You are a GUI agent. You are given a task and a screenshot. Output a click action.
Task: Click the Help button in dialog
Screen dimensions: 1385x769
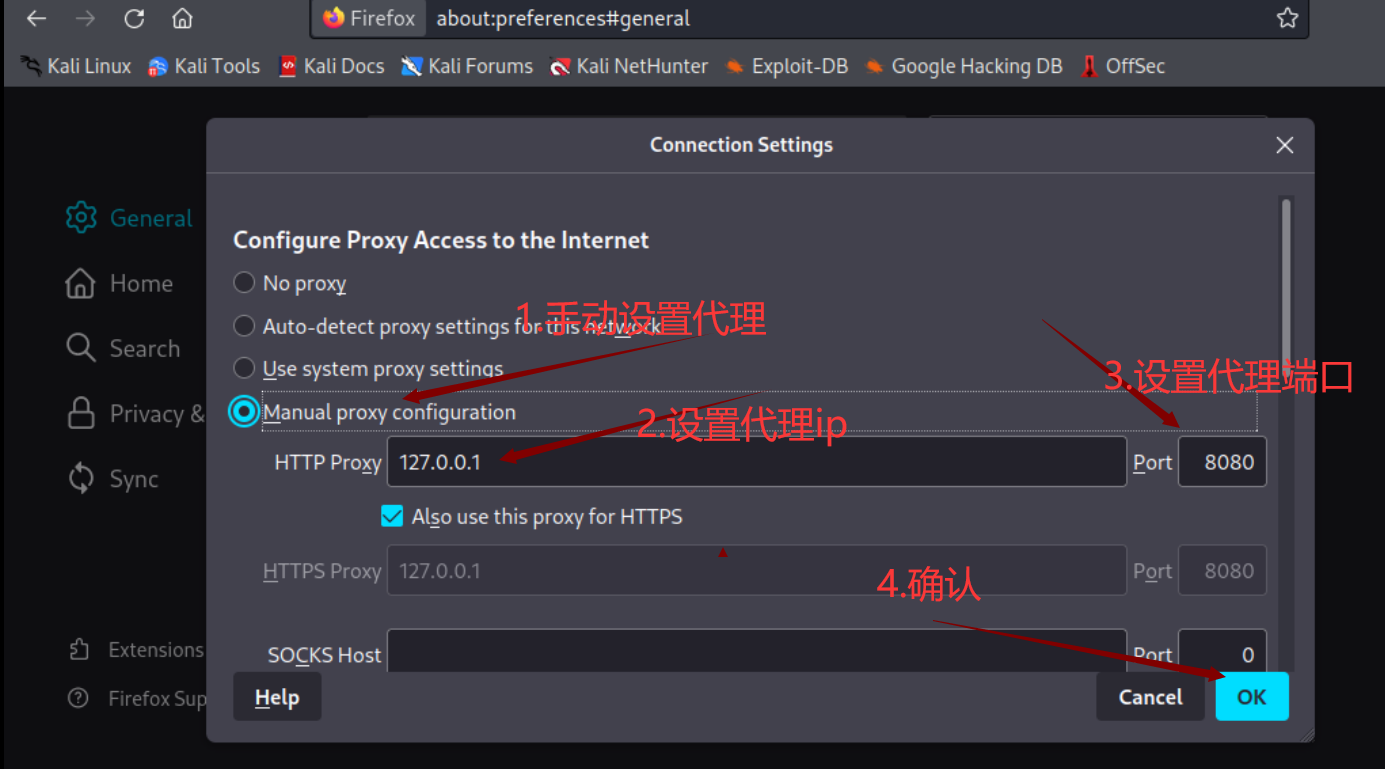(277, 697)
